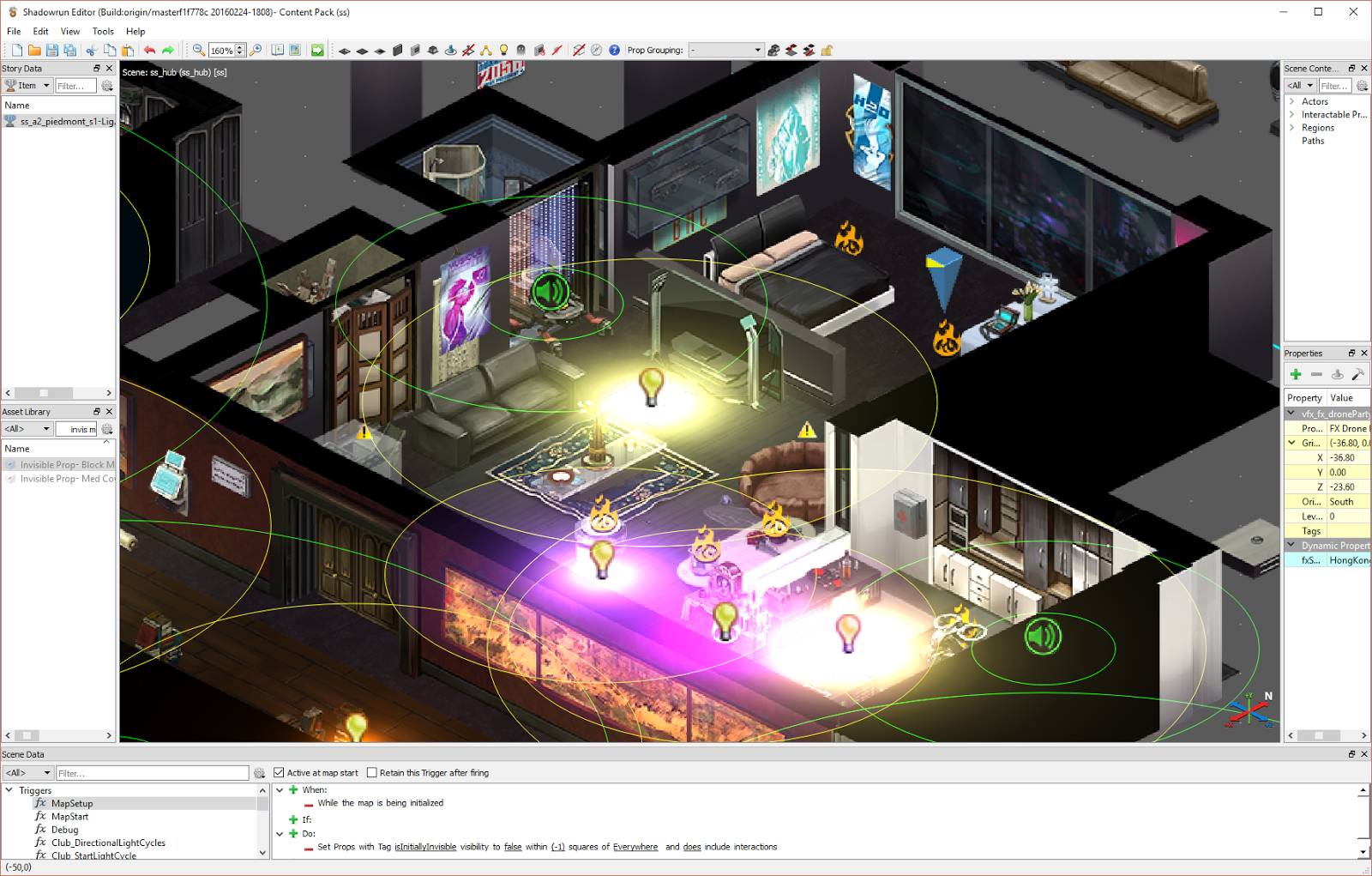This screenshot has width=1372, height=876.
Task: Open Story Data filter settings gear
Action: (107, 86)
